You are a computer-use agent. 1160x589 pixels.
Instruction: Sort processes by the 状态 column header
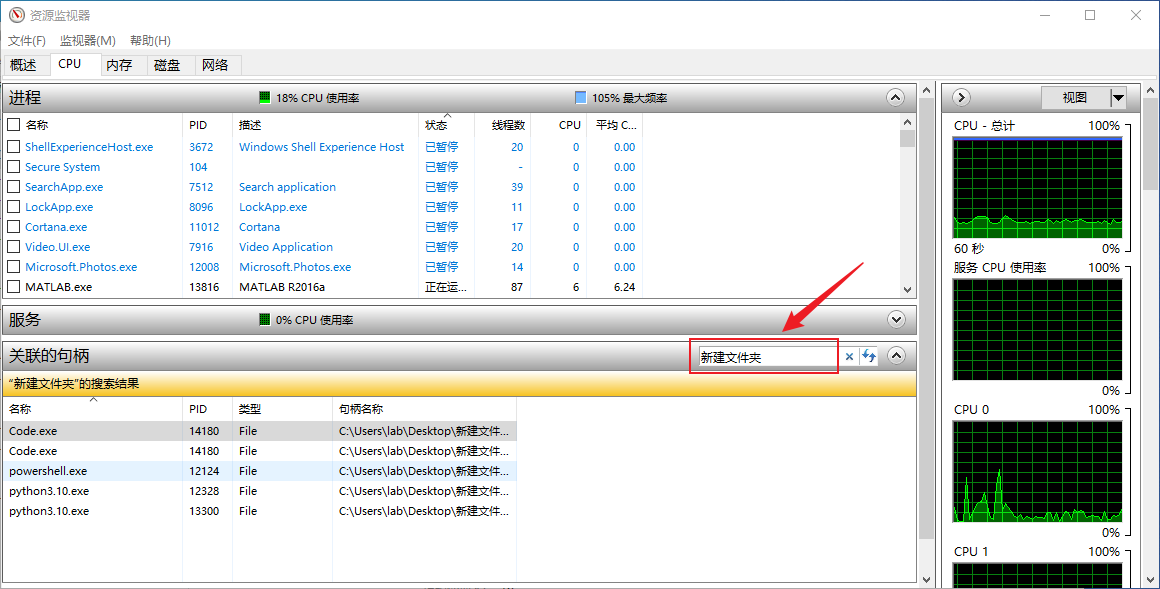pos(446,125)
